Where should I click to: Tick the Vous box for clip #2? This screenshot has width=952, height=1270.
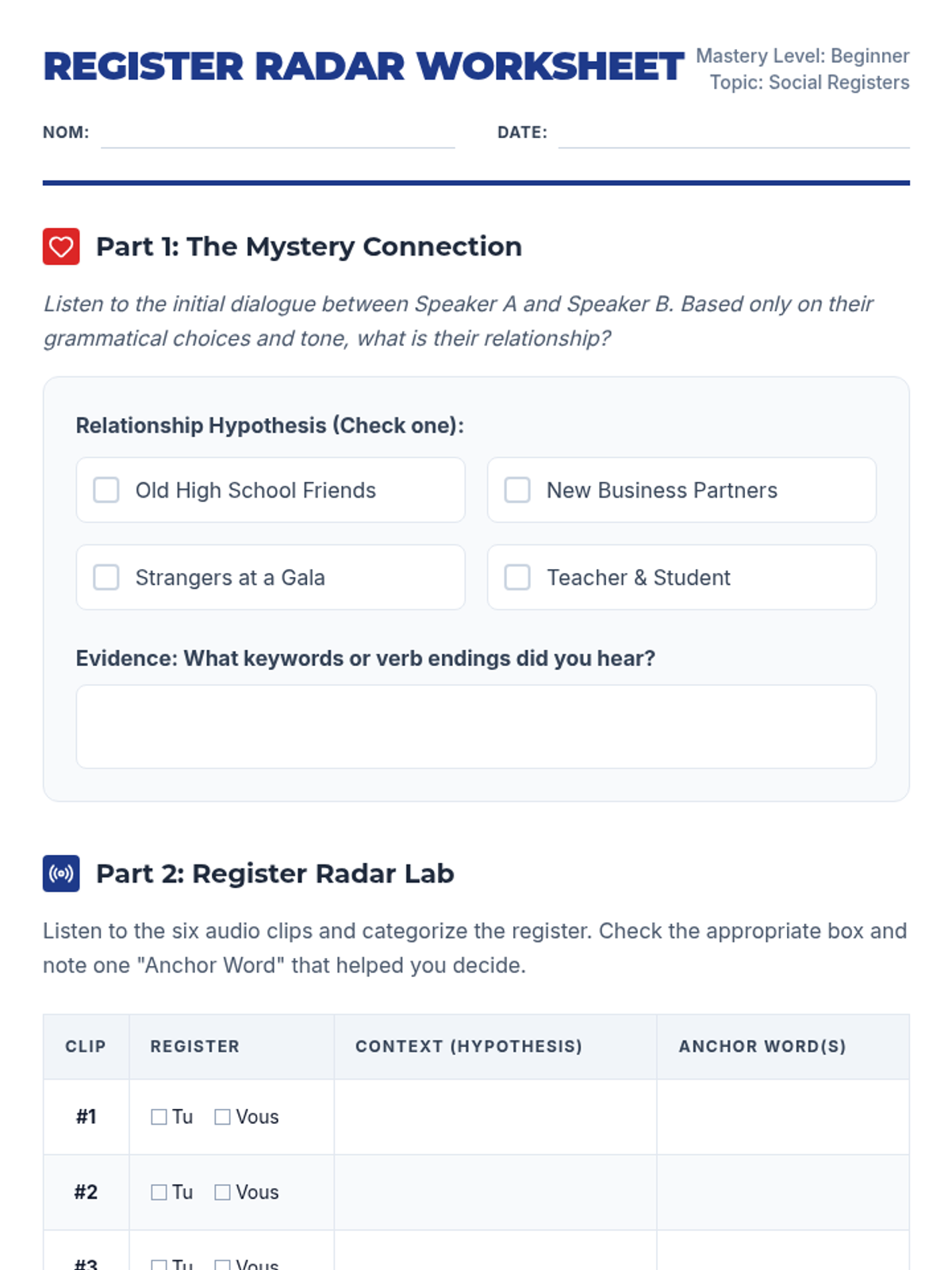222,1192
